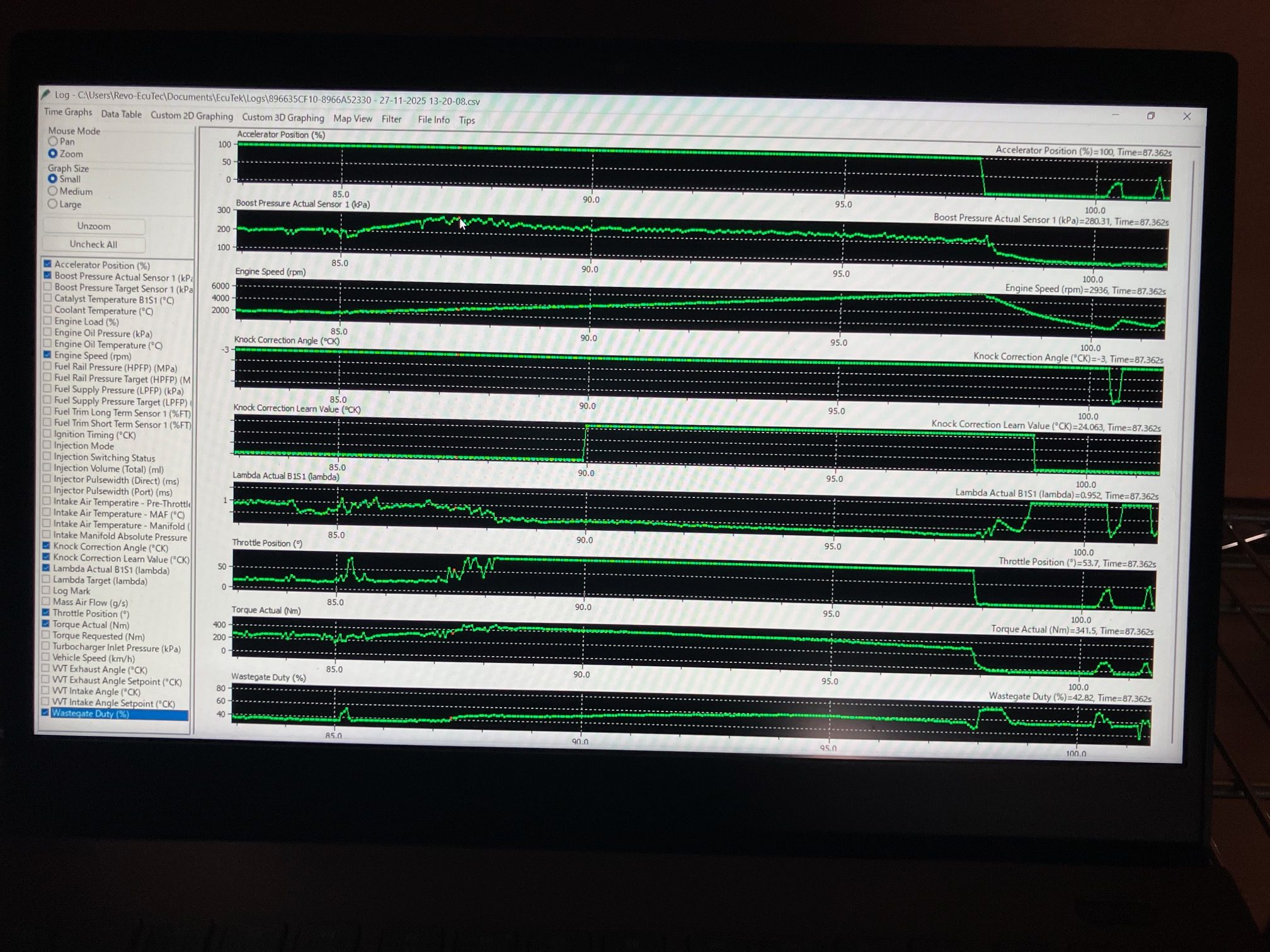1270x952 pixels.
Task: Switch to Custom 3D Graphing tab
Action: (283, 118)
